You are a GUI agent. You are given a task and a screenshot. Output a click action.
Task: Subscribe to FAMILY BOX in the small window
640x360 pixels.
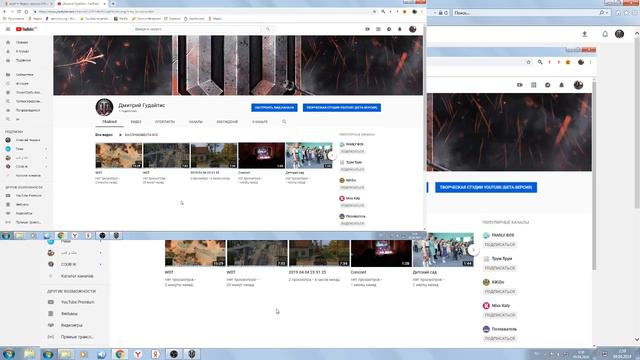point(353,151)
